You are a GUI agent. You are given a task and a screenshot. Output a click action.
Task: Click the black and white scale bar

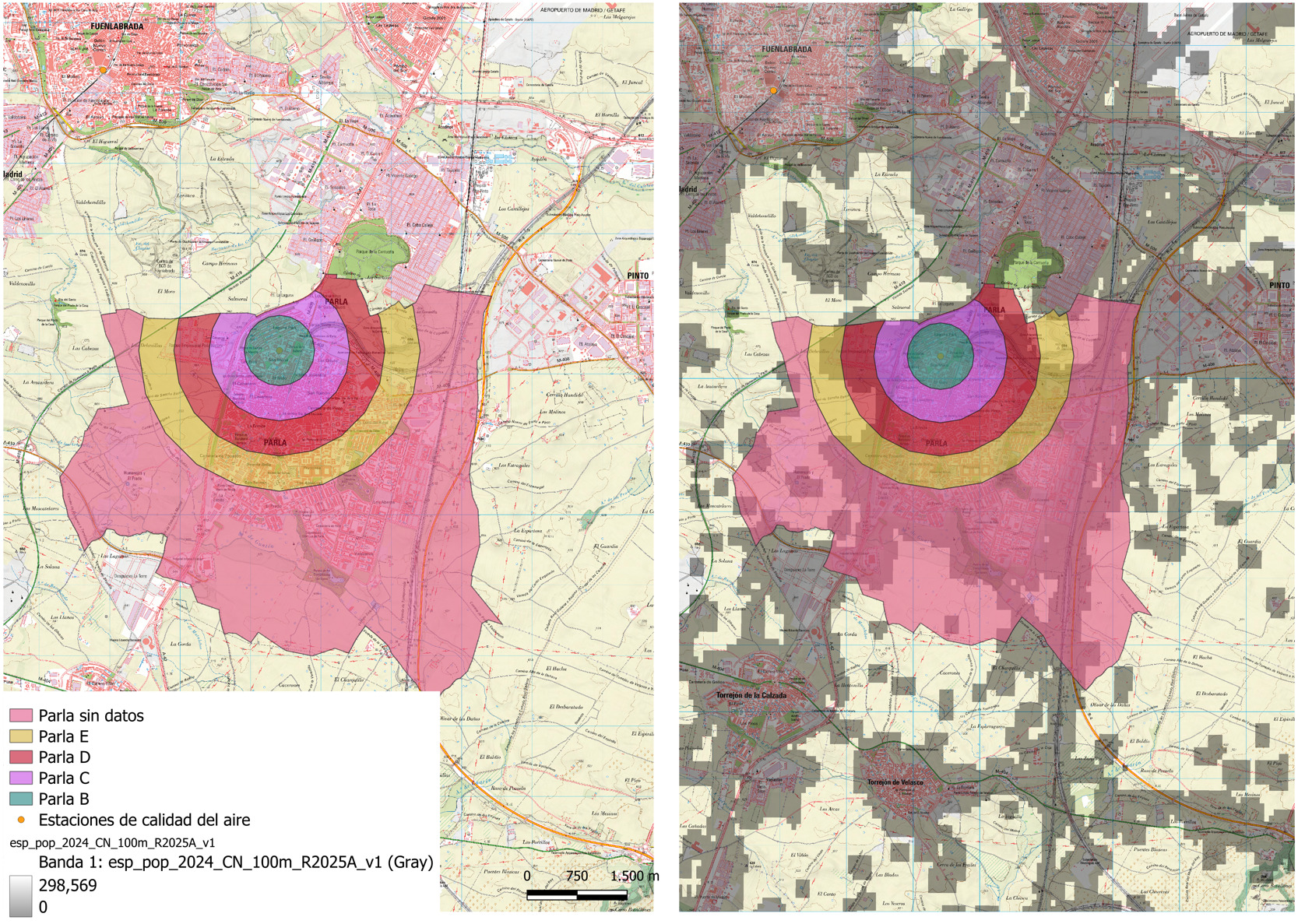tap(577, 895)
